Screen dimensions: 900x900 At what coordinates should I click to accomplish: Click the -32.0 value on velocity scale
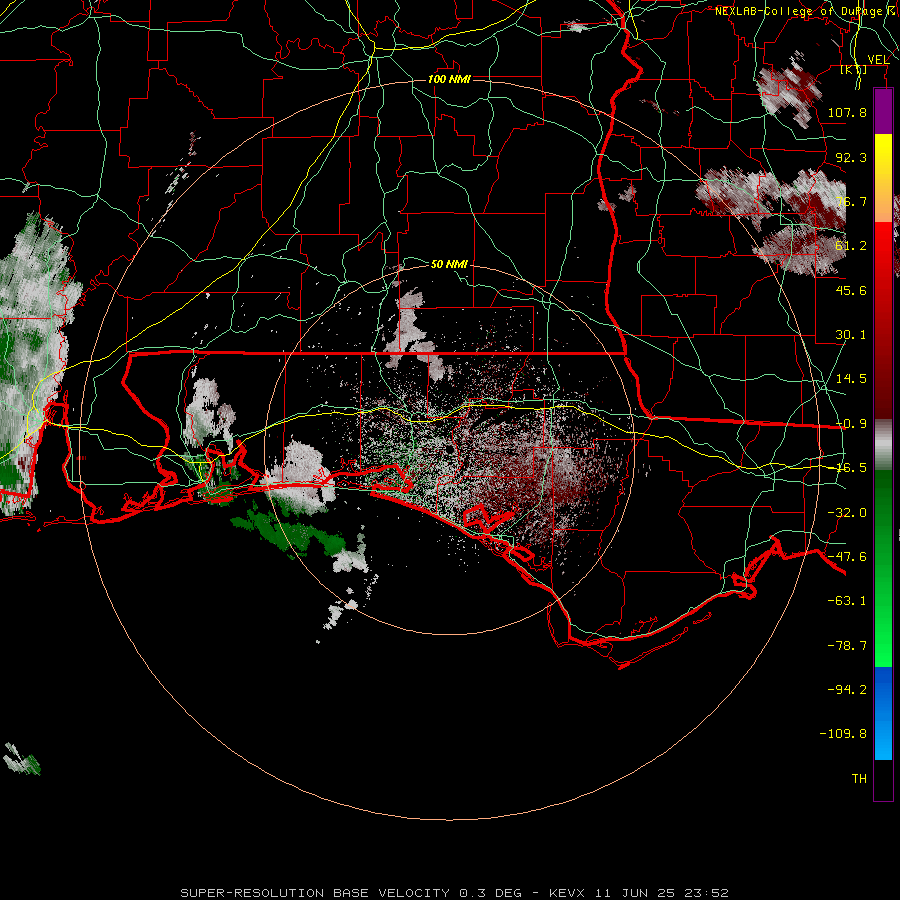pos(847,513)
